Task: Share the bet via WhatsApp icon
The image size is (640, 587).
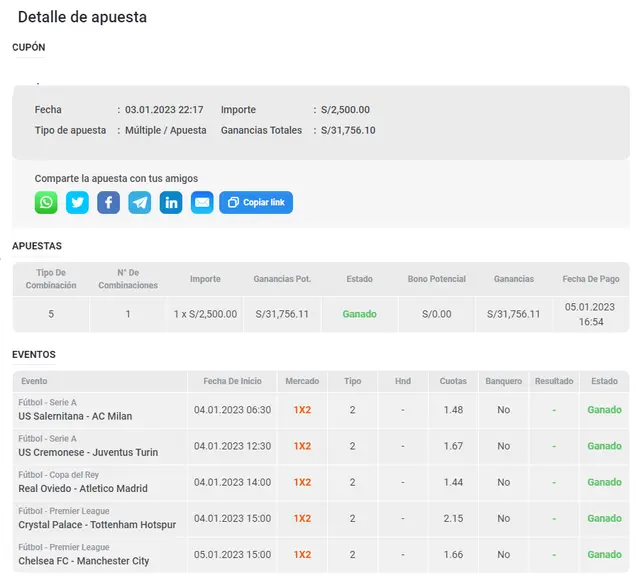Action: tap(46, 203)
